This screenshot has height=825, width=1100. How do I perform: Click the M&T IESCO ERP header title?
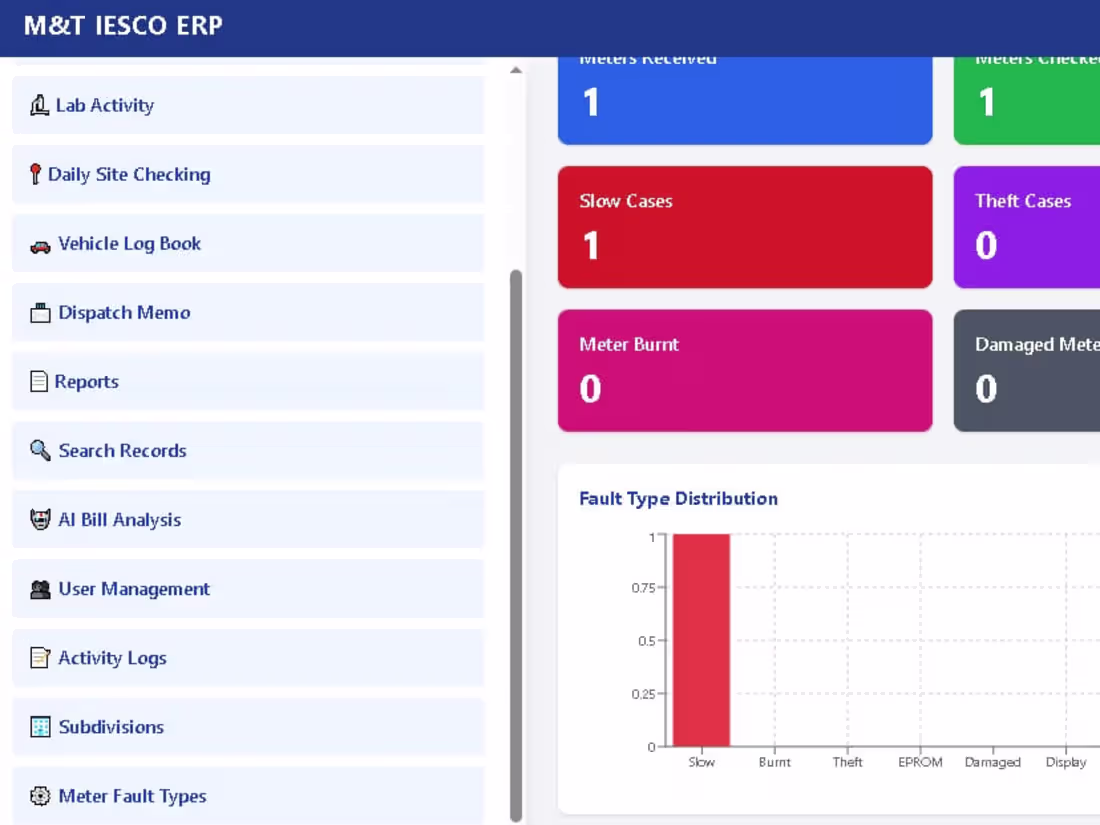tap(122, 26)
